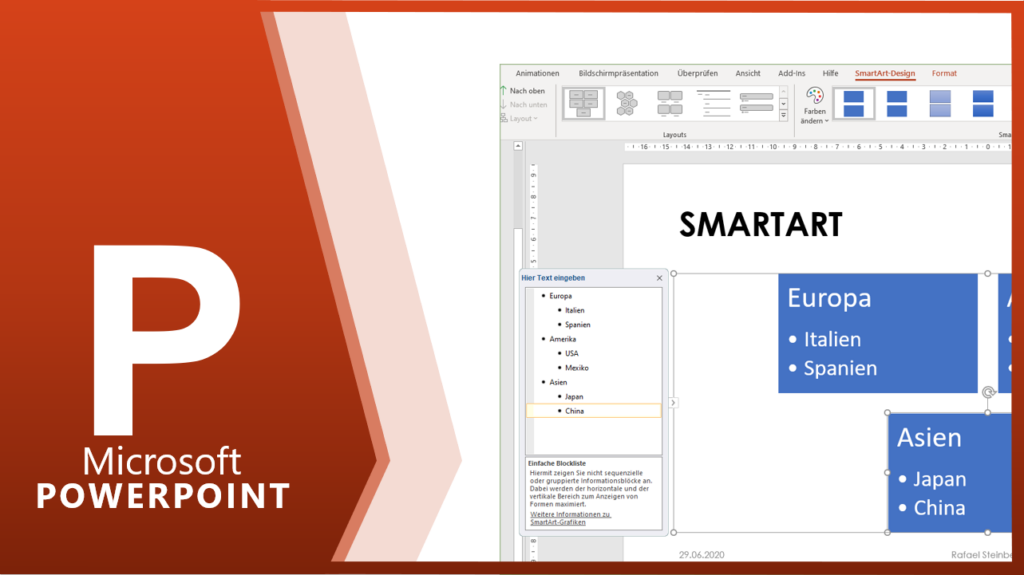The height and width of the screenshot is (575, 1024).
Task: Choose the lined list layout
Action: 713,103
